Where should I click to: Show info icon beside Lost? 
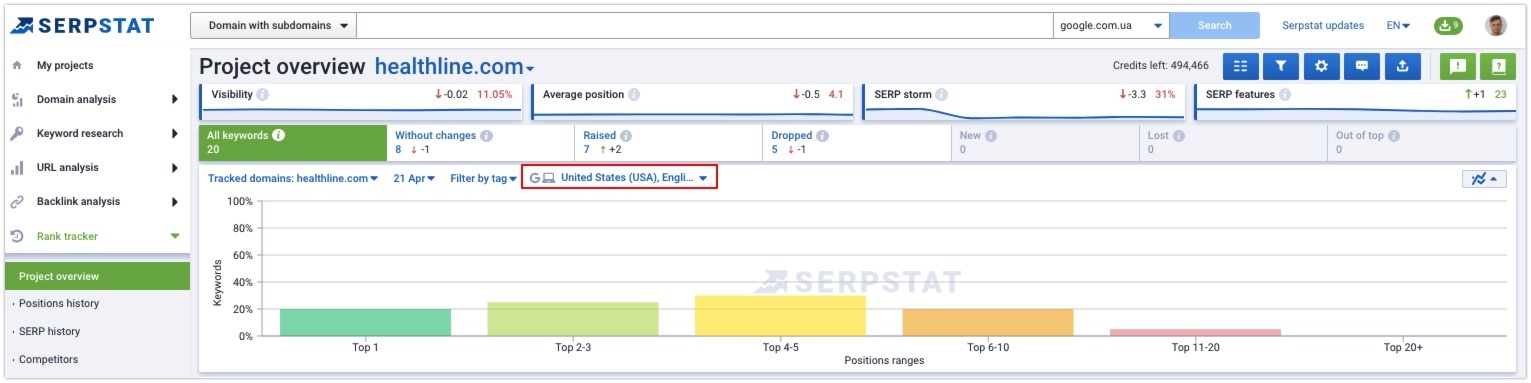1179,135
